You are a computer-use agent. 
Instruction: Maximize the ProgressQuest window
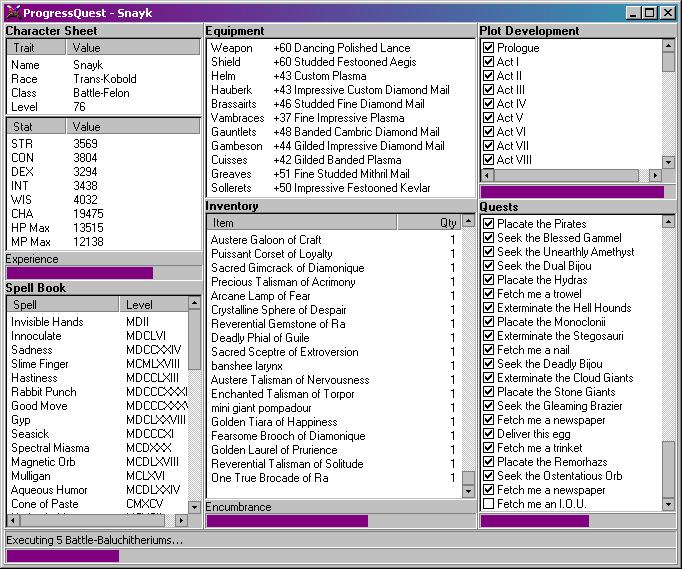pos(649,13)
